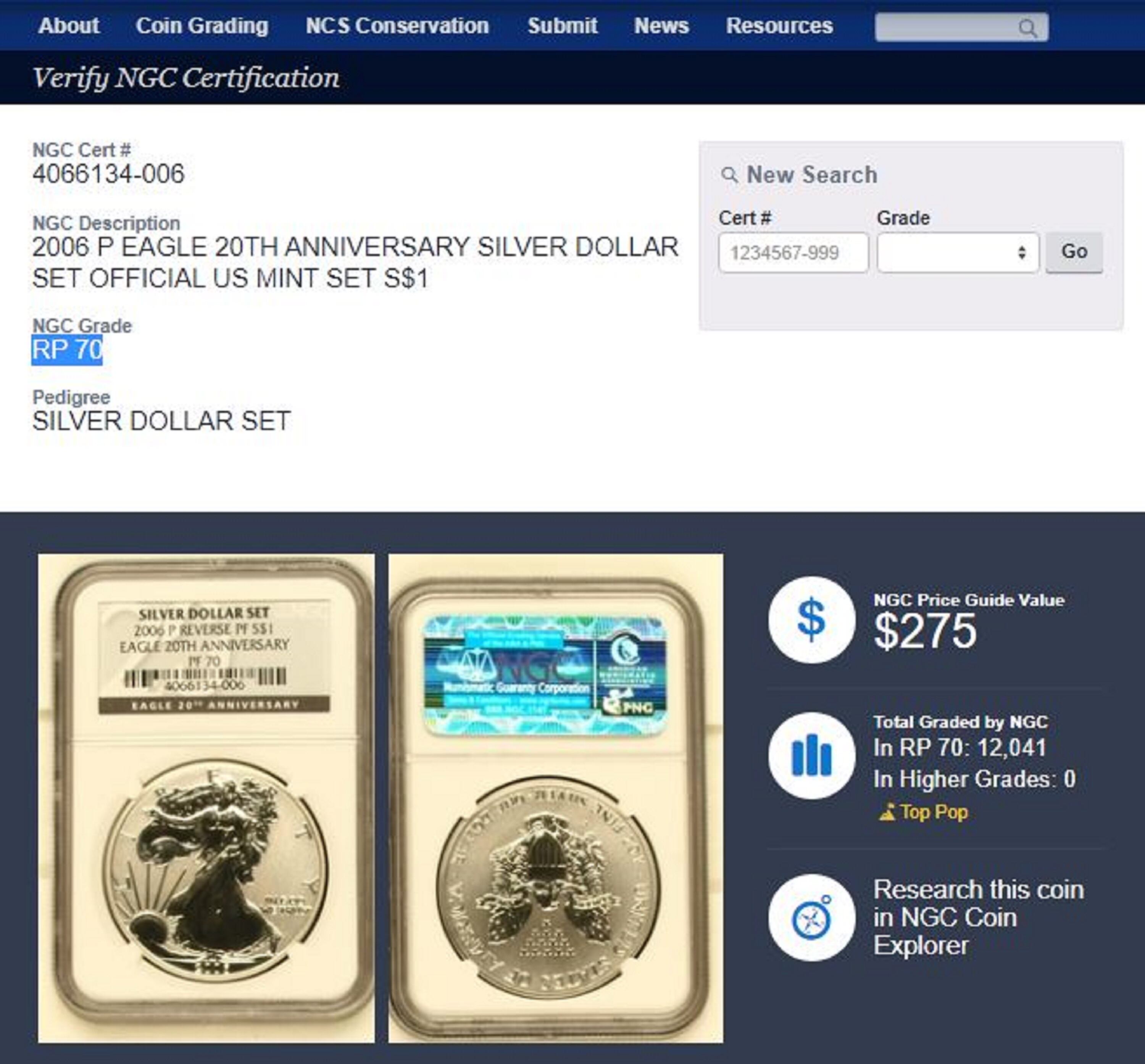Click the New Search magnifier icon

[729, 174]
